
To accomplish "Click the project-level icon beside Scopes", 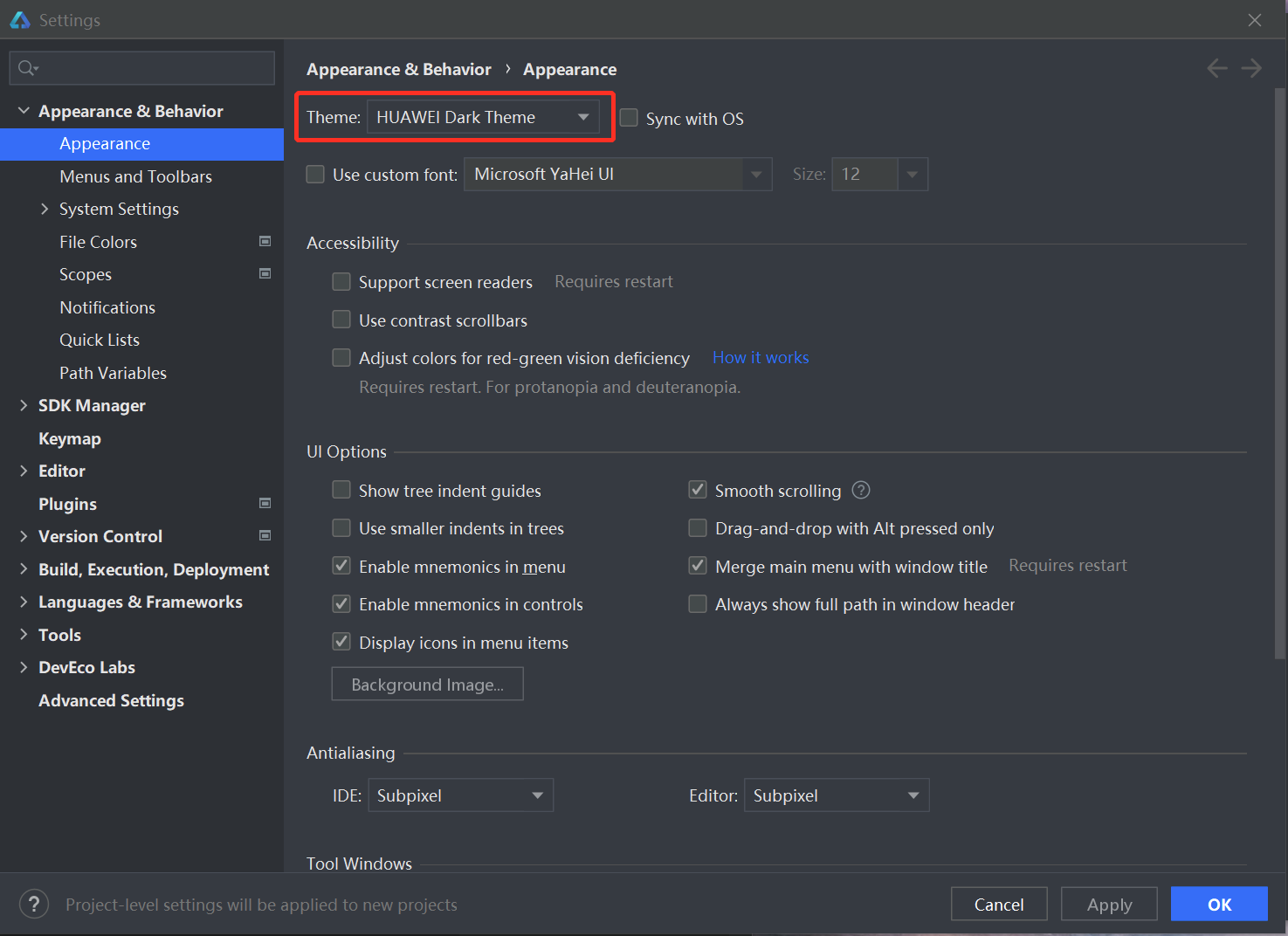I will [265, 273].
